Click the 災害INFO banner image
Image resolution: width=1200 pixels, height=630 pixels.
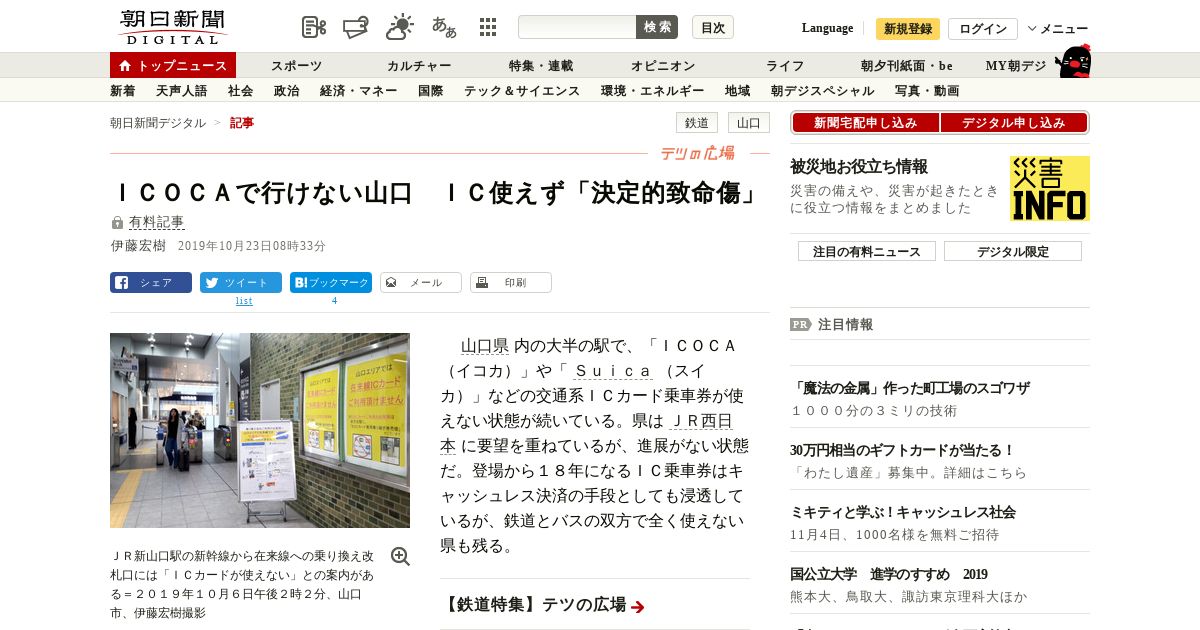coord(1050,188)
